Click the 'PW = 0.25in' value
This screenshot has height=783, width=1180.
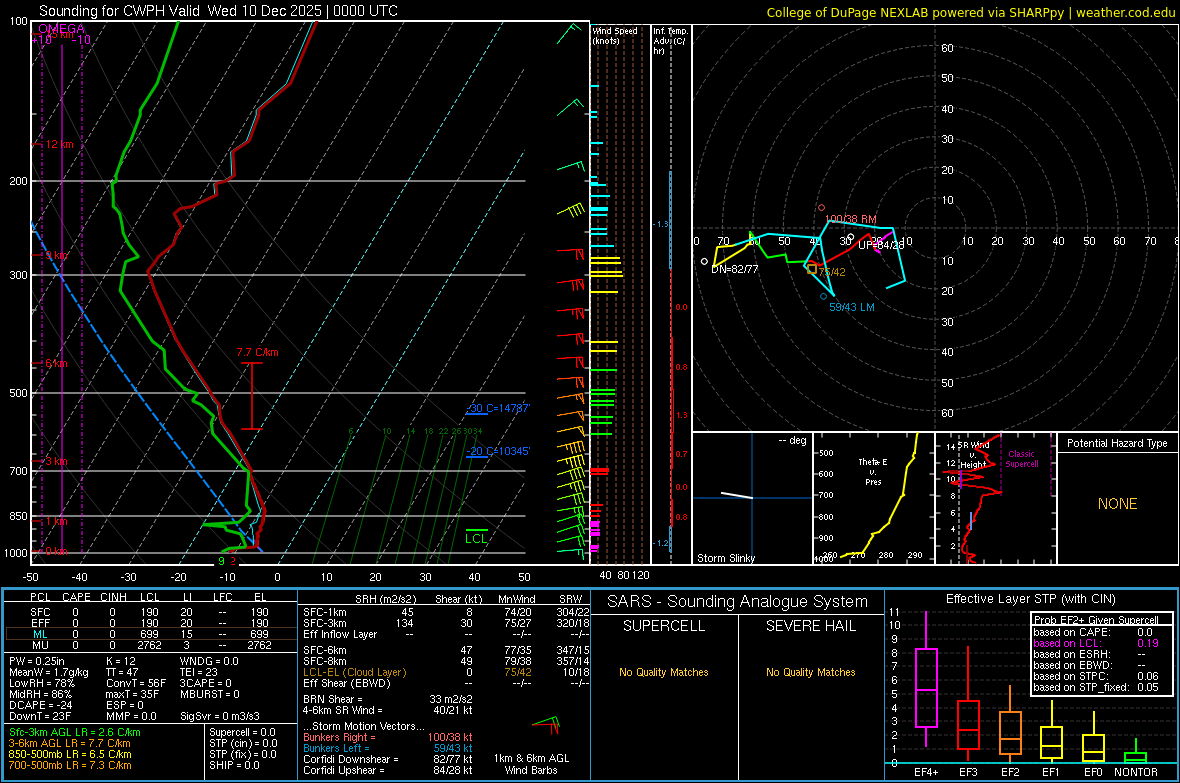click(x=37, y=661)
